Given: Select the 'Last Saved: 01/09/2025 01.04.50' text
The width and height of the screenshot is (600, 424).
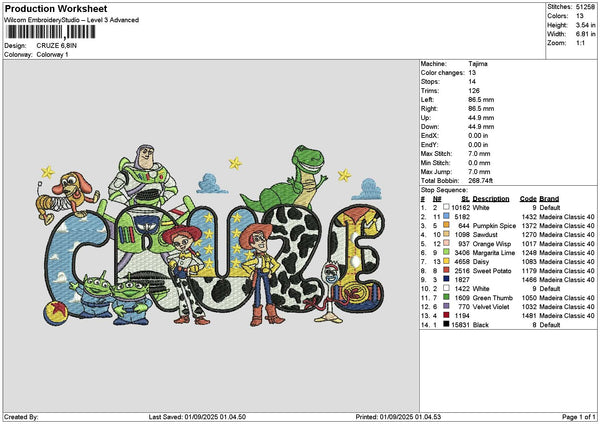Looking at the screenshot, I should pos(197,417).
